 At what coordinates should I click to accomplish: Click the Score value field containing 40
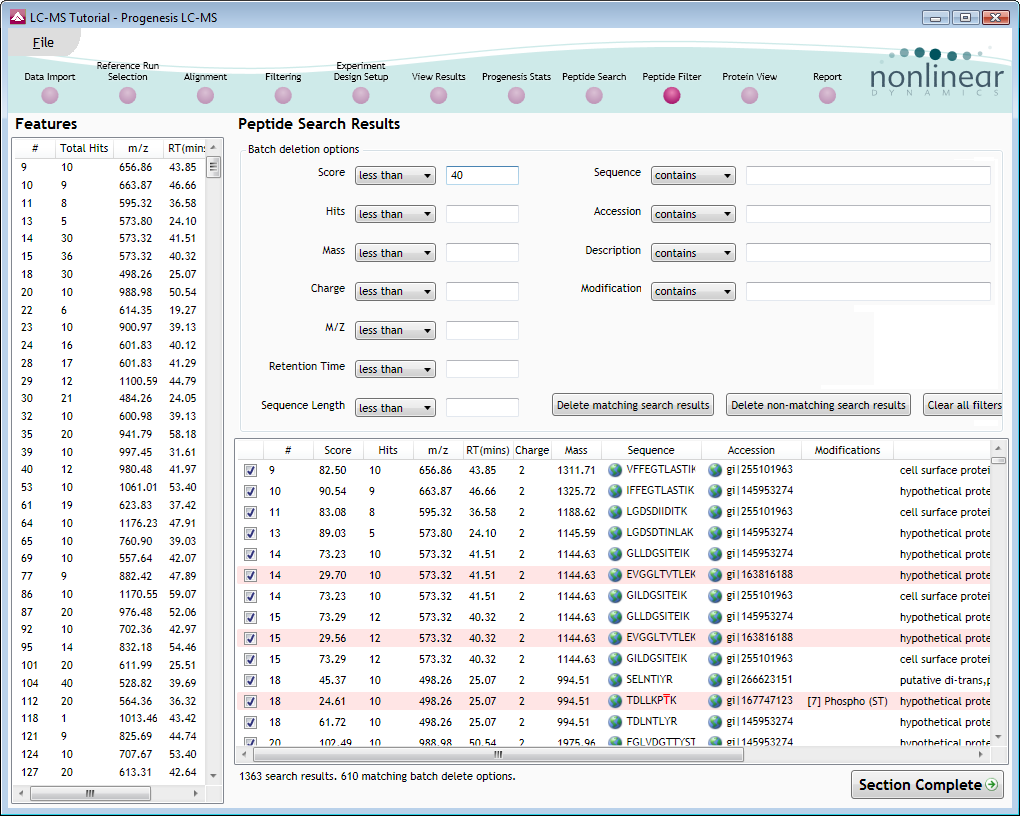[482, 175]
